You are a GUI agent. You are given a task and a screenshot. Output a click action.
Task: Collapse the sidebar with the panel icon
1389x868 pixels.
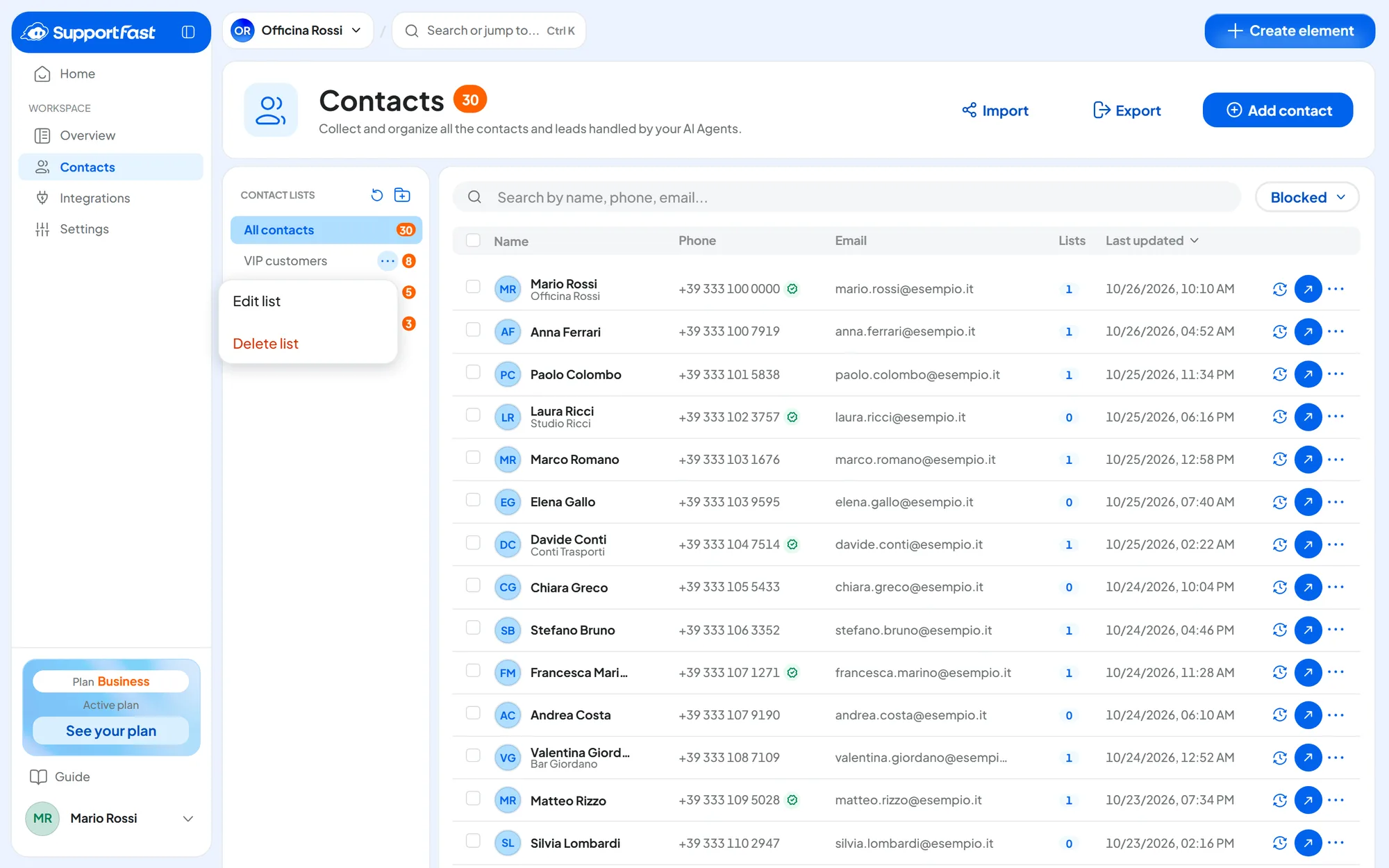pyautogui.click(x=188, y=32)
